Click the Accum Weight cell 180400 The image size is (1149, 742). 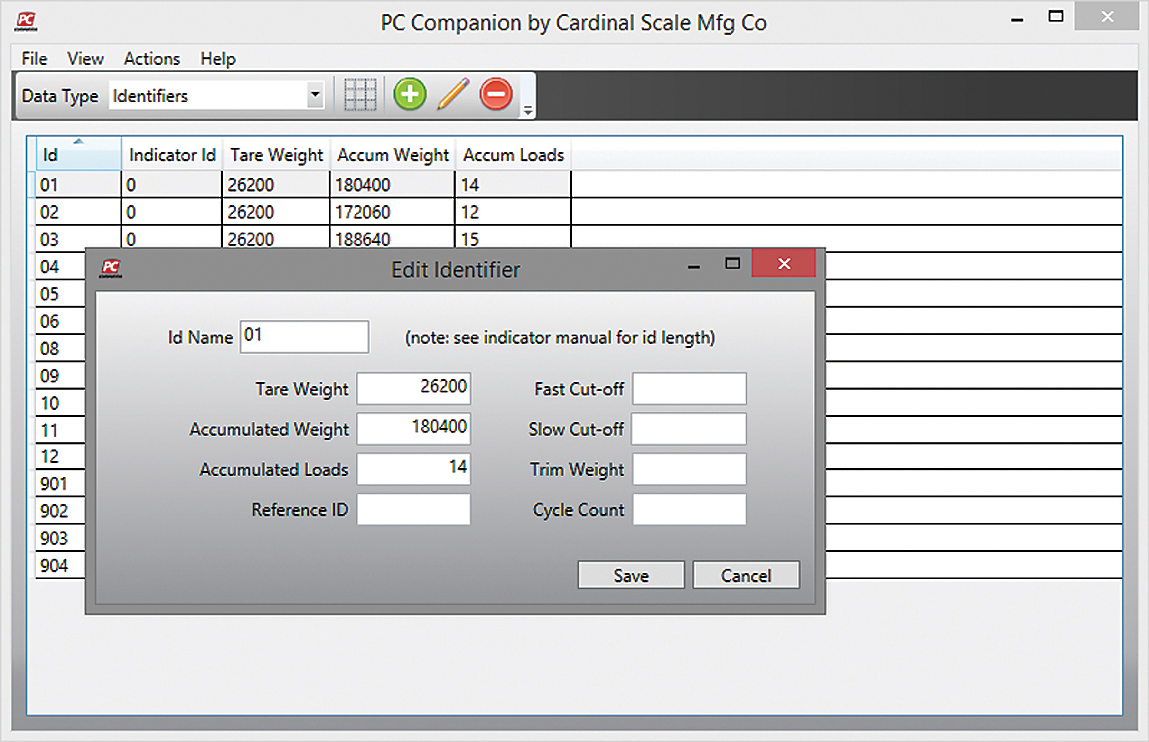tap(393, 185)
